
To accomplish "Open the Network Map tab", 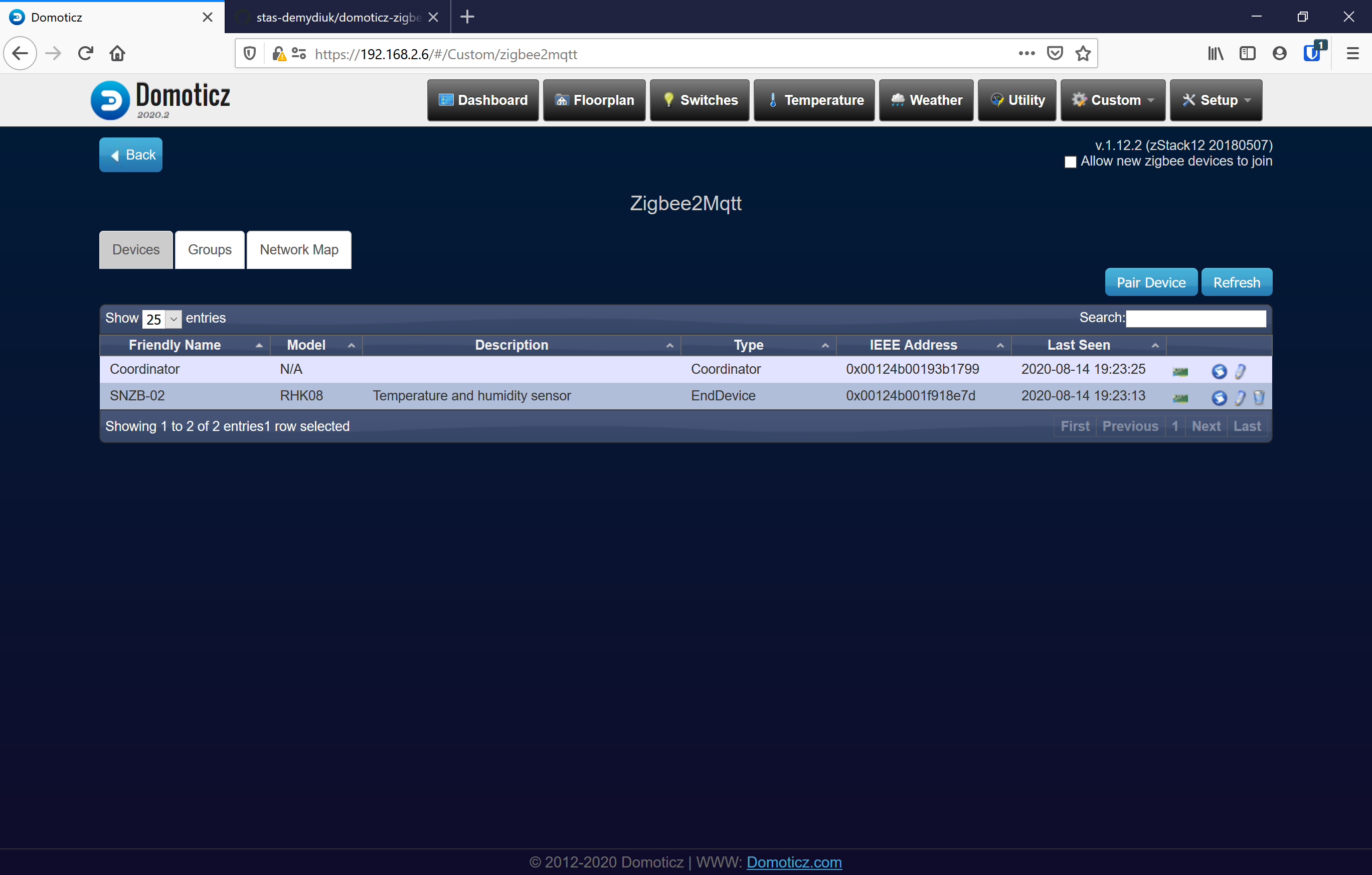I will (x=298, y=250).
